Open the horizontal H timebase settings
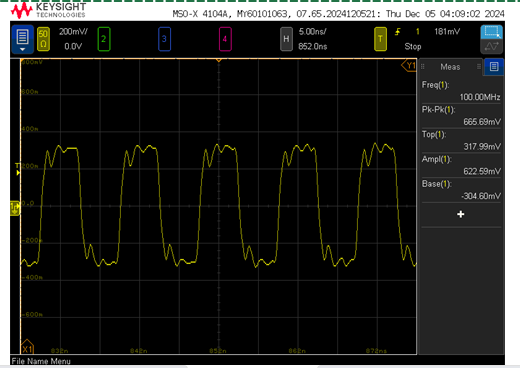Image resolution: width=520 pixels, height=368 pixels. pyautogui.click(x=286, y=39)
